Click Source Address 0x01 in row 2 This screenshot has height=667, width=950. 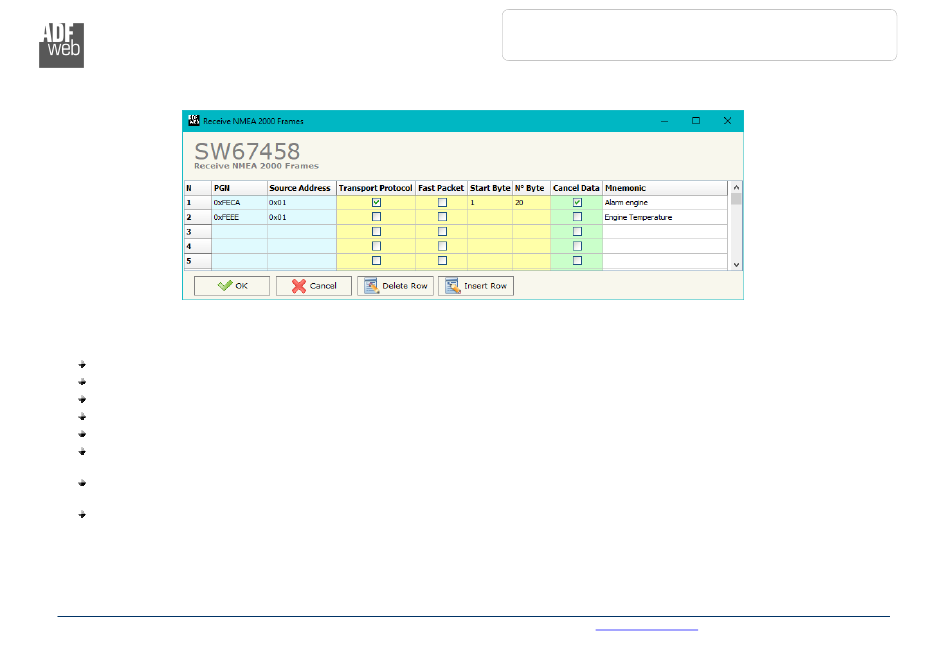tap(302, 217)
